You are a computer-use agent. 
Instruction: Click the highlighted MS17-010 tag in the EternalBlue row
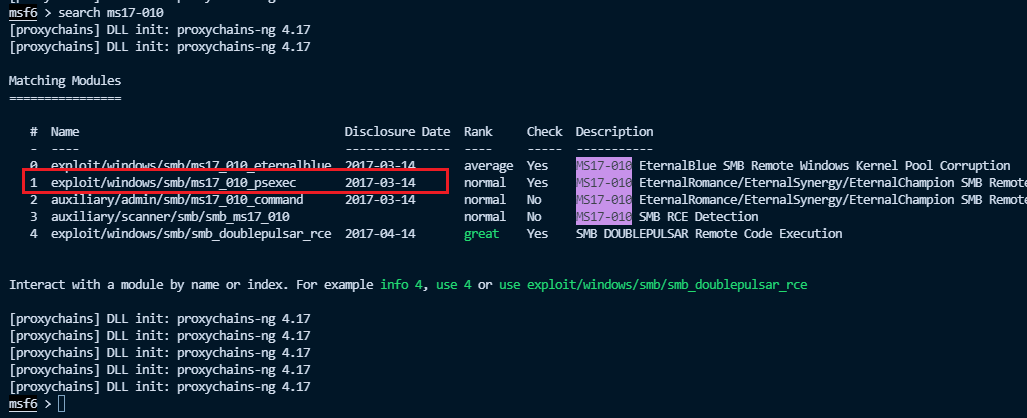coord(603,166)
